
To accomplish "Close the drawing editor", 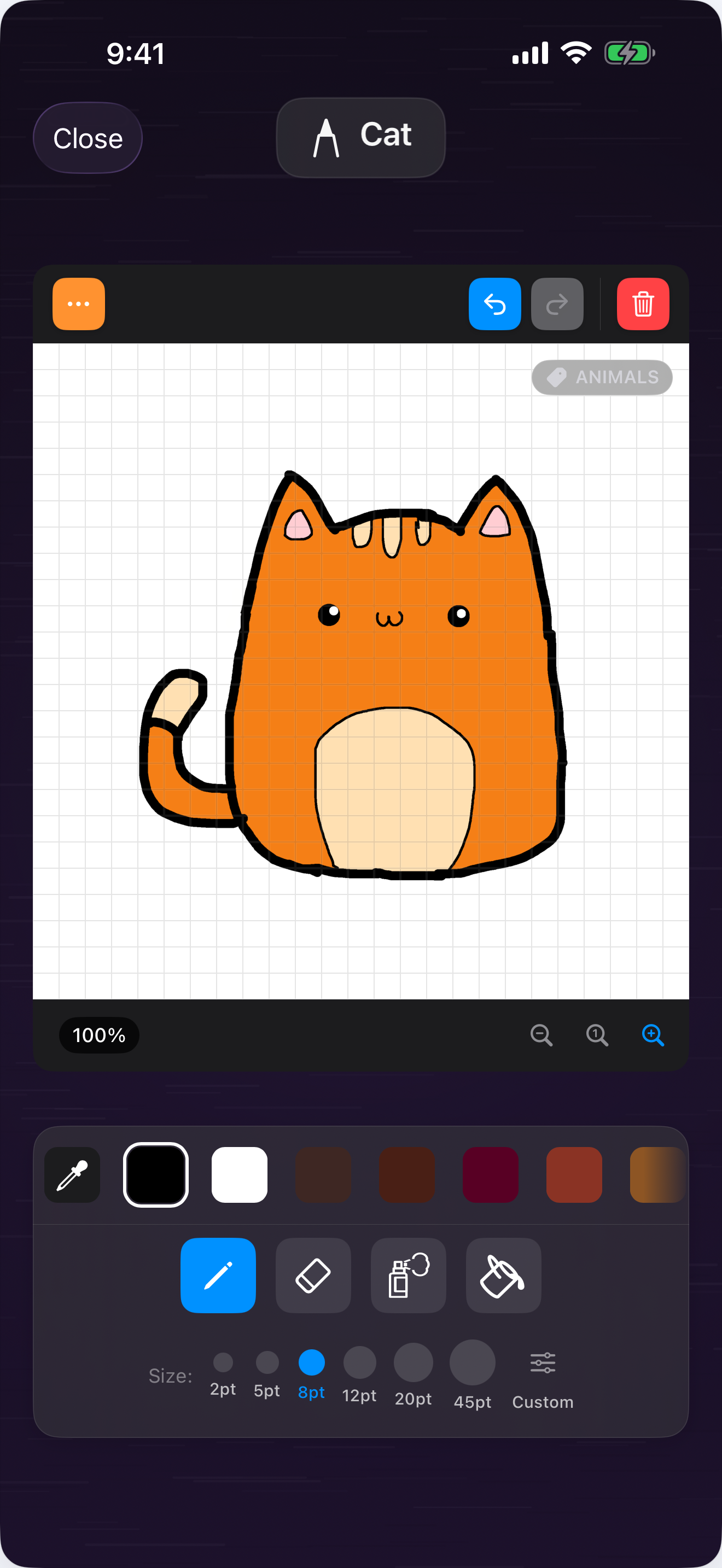I will (88, 138).
